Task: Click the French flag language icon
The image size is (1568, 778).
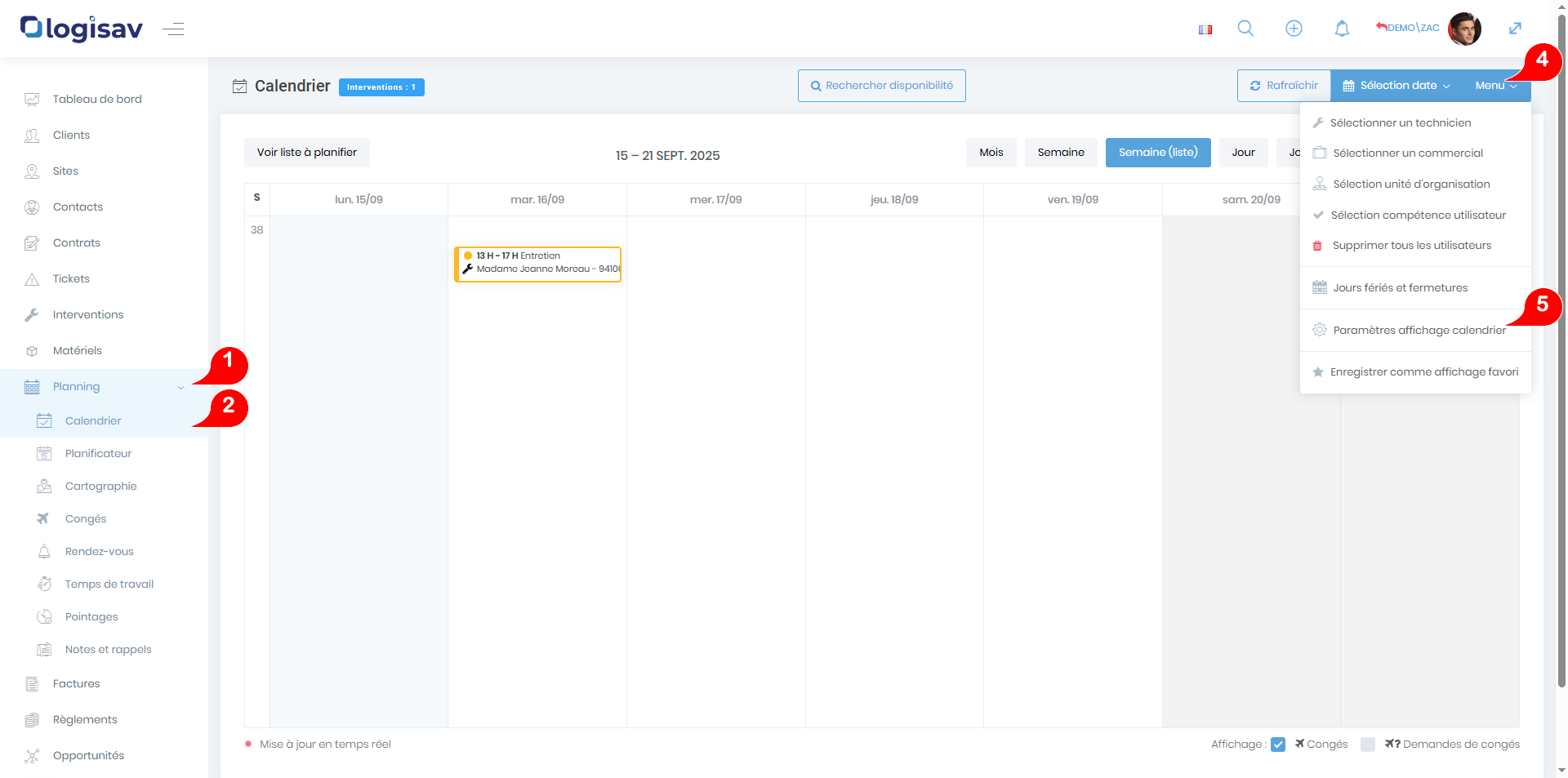Action: [1205, 29]
